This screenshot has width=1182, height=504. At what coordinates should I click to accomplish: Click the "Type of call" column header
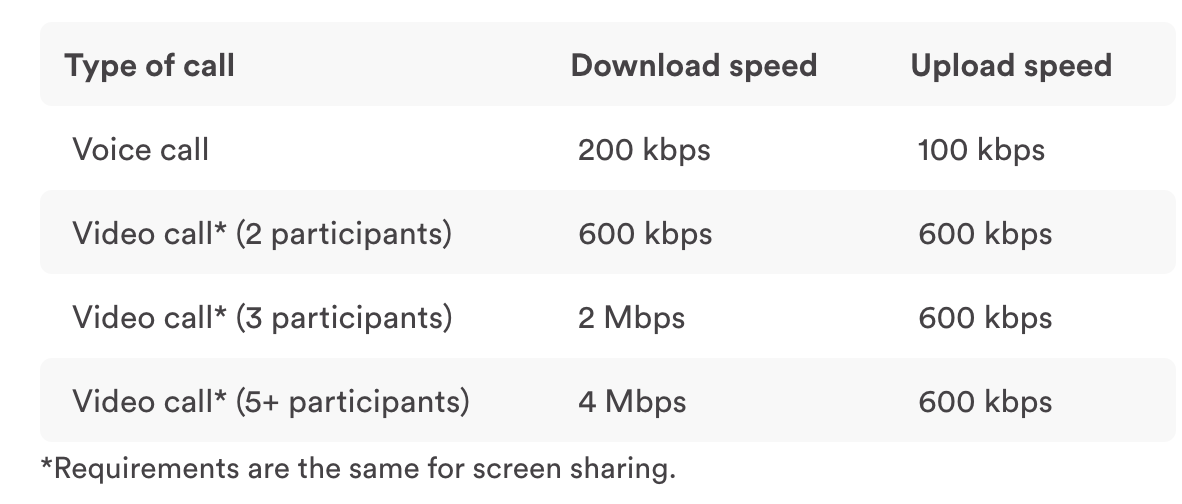coord(150,66)
